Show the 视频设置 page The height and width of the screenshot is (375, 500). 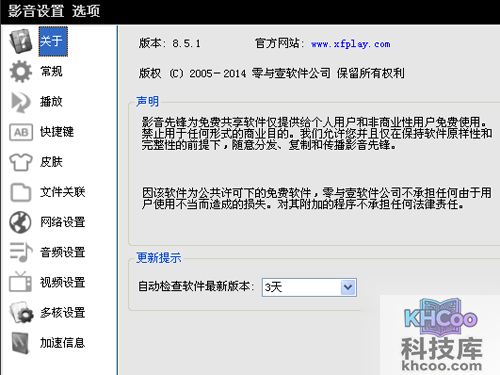coord(62,282)
